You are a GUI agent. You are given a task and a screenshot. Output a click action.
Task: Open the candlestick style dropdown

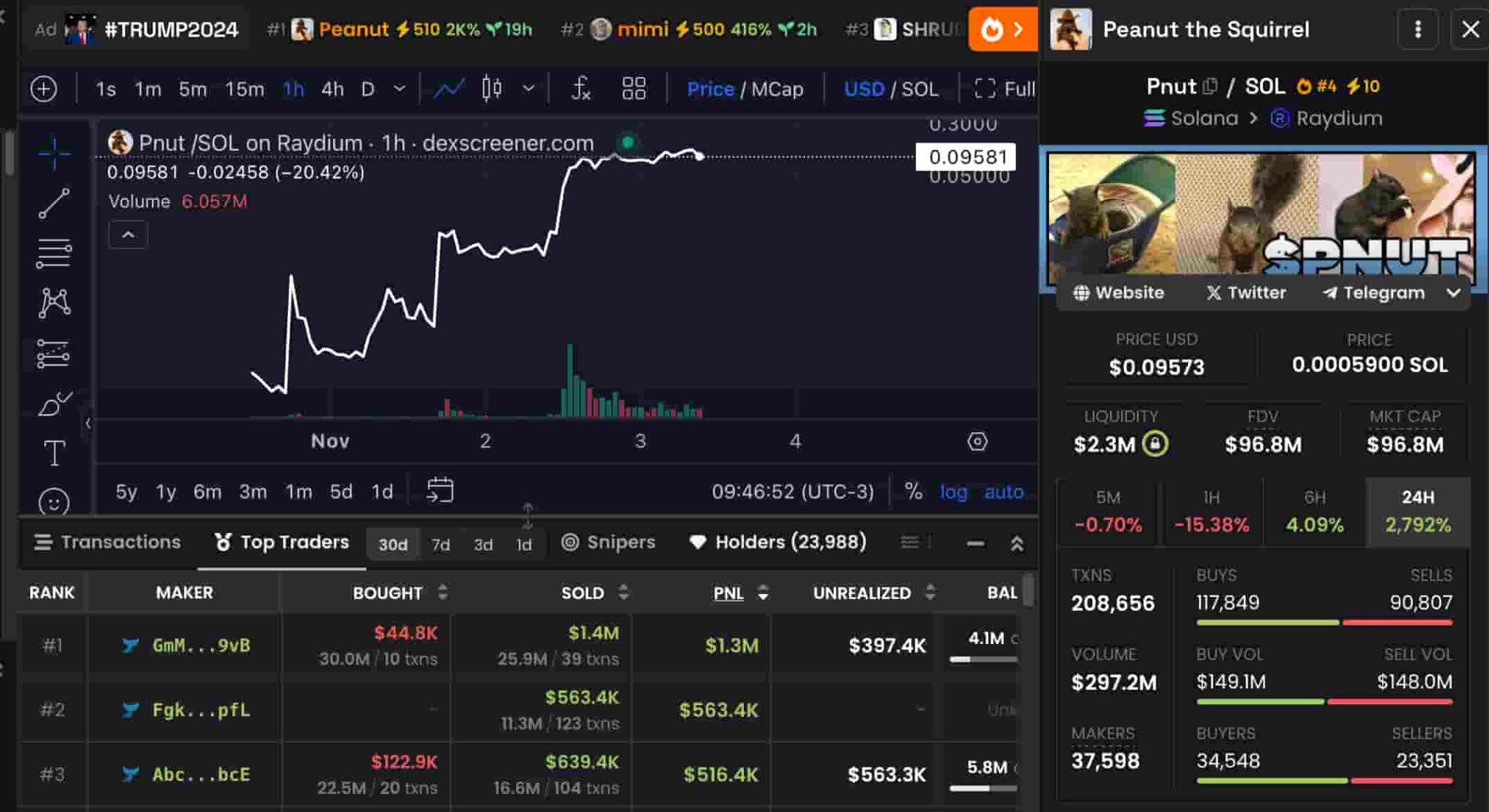tap(529, 89)
